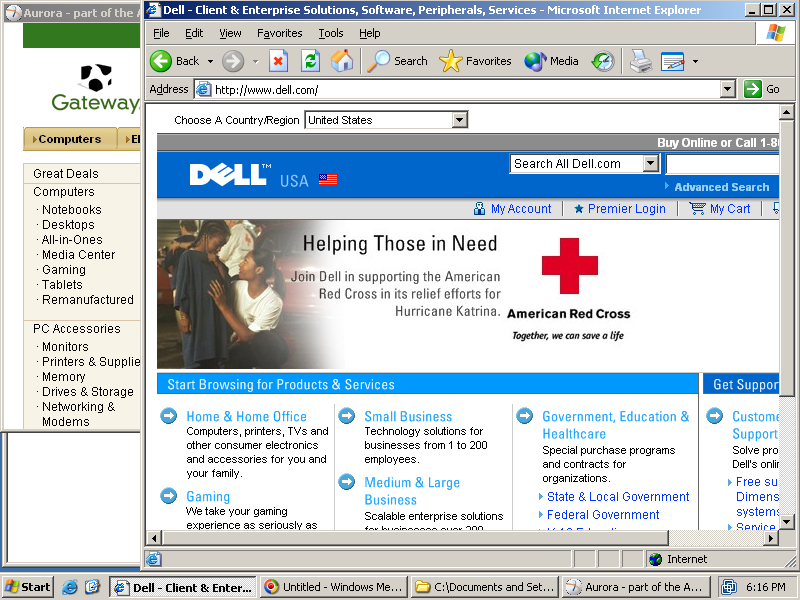Screen dimensions: 800x600
Task: Click the Windows flag logo in IE corner
Action: pos(776,33)
